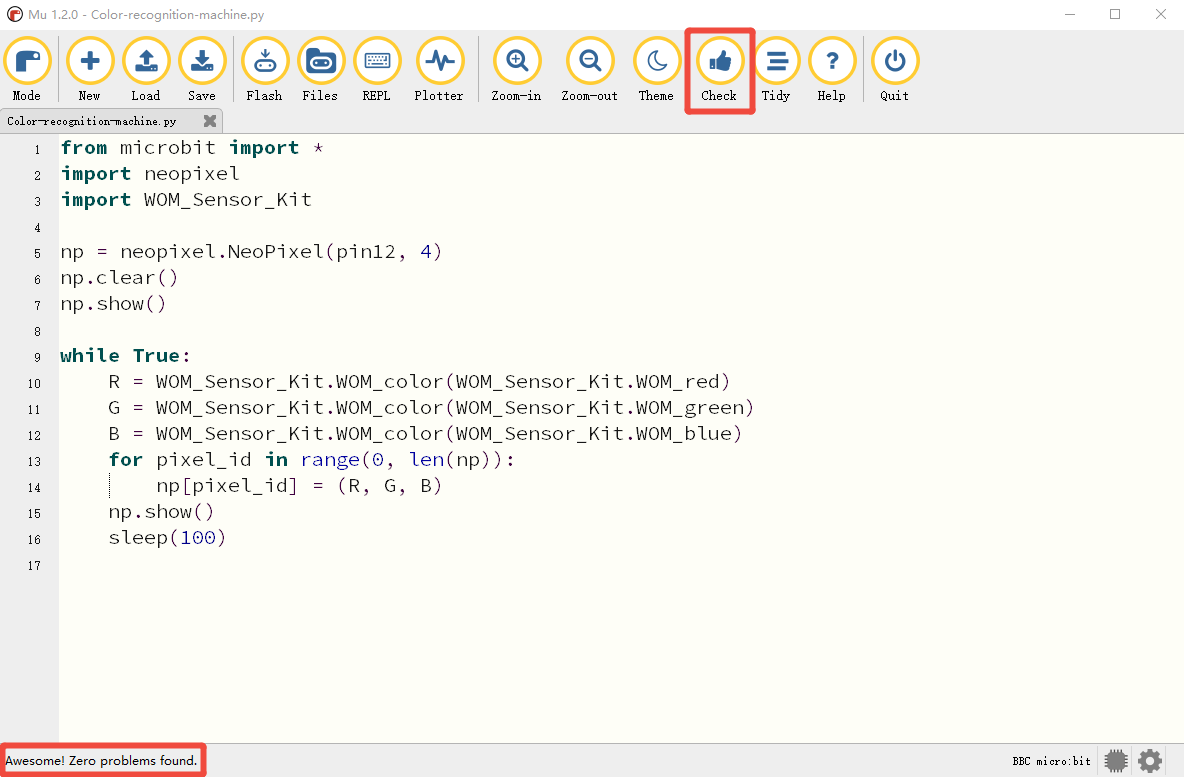Maximize the Mu window
This screenshot has height=777, width=1184.
[x=1115, y=14]
